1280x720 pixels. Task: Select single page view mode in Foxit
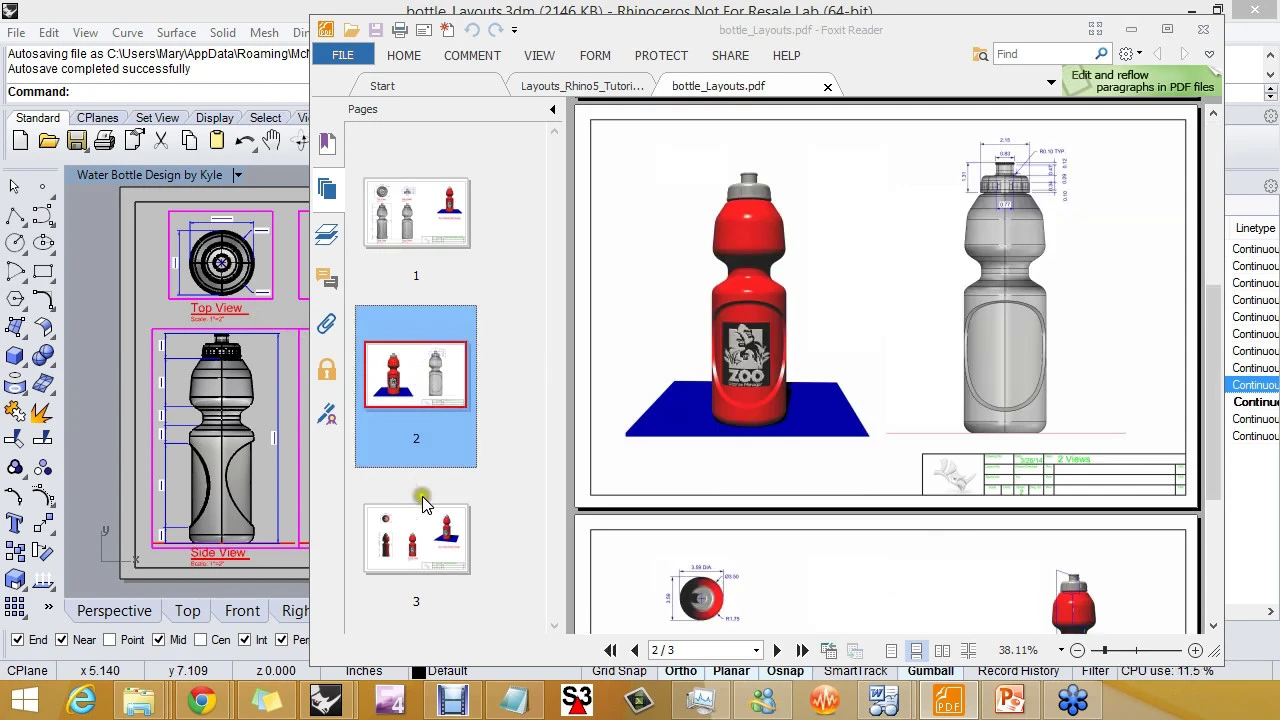[891, 650]
